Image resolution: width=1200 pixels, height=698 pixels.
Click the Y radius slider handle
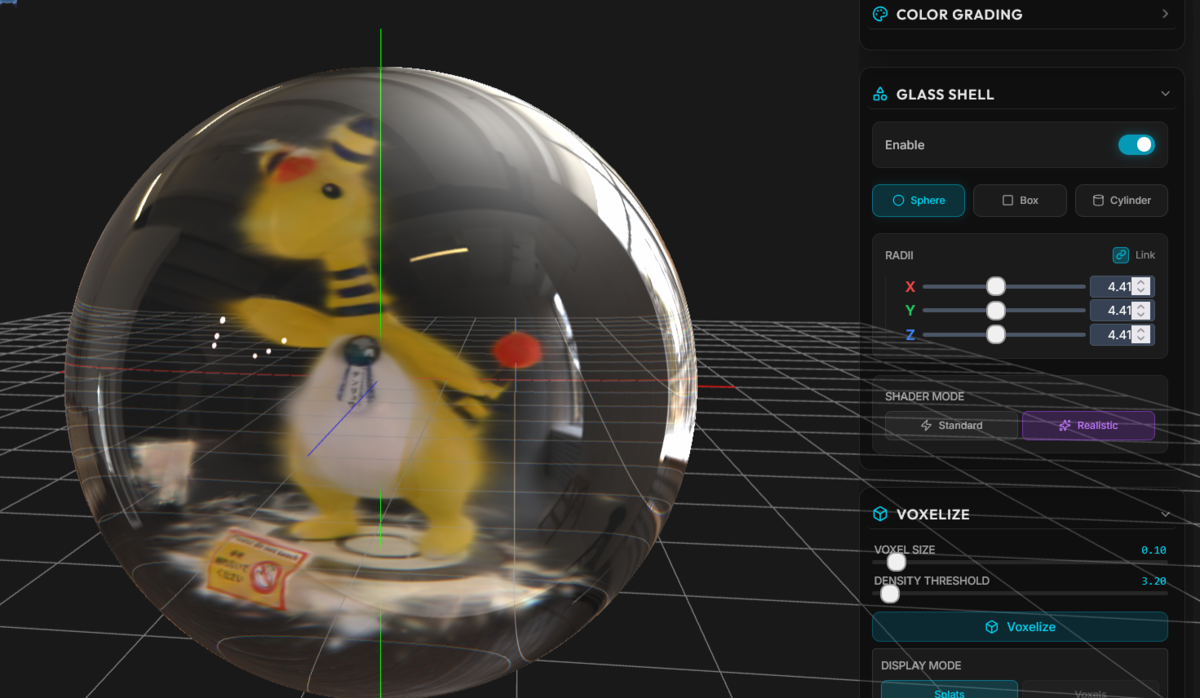click(996, 311)
